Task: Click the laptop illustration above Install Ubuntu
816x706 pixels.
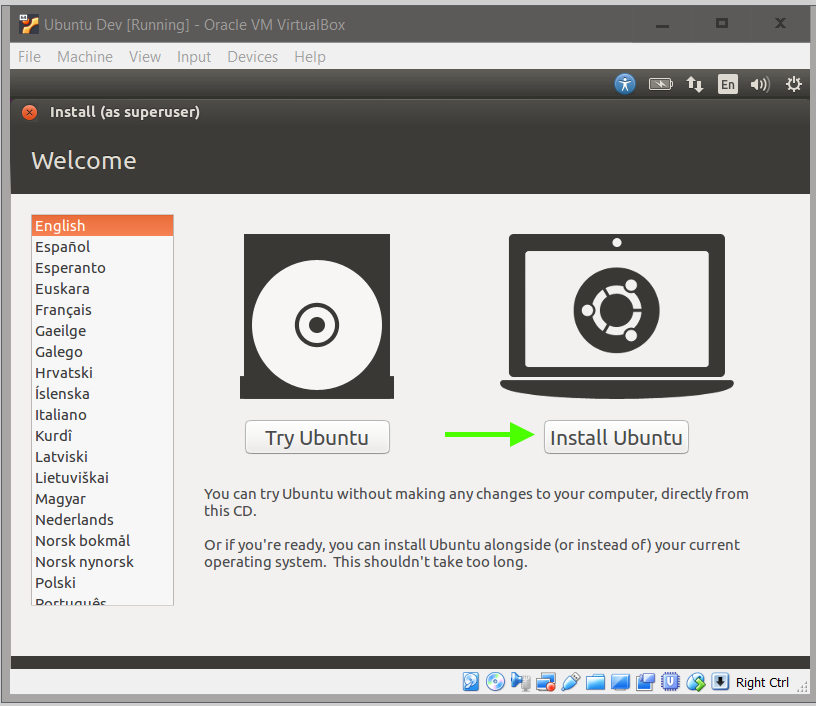Action: (x=617, y=316)
